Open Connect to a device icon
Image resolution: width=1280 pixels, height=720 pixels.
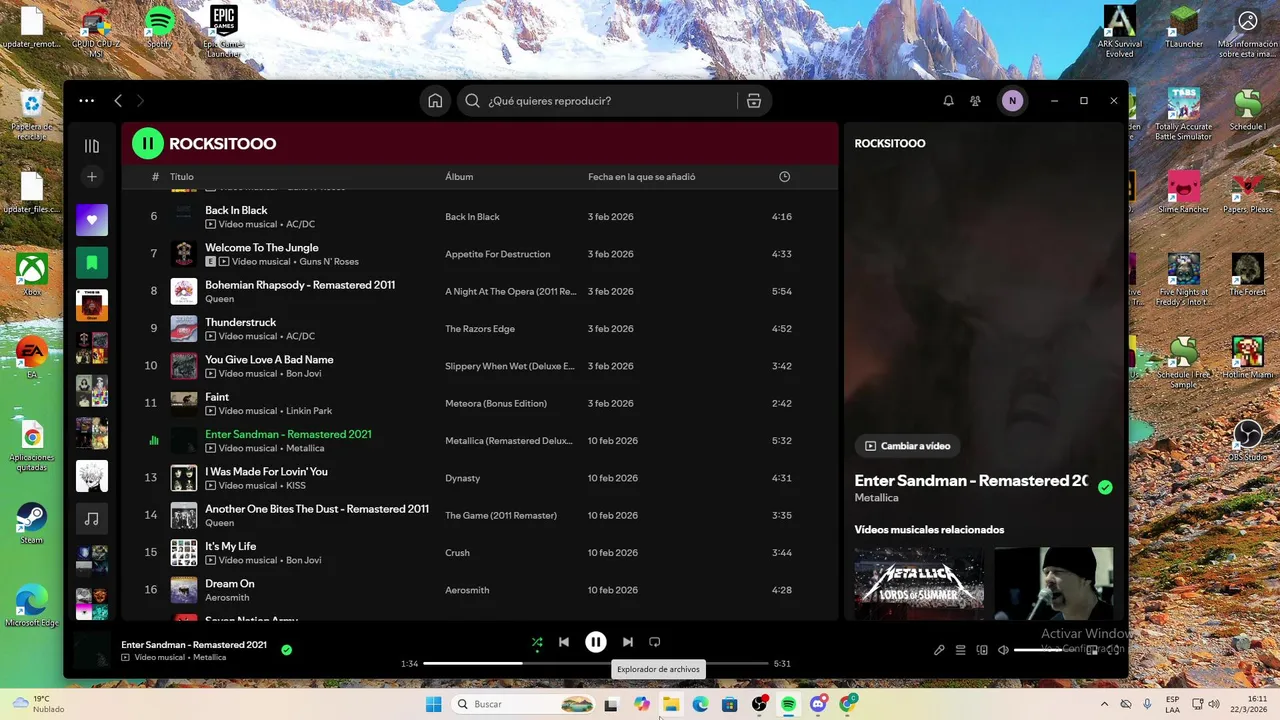(982, 650)
